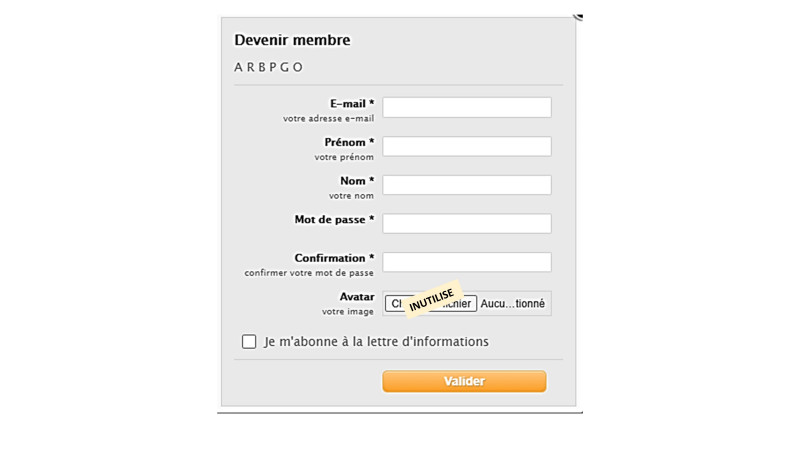Viewport: 800px width, 450px height.
Task: Focus the Confirmation password field
Action: point(467,262)
